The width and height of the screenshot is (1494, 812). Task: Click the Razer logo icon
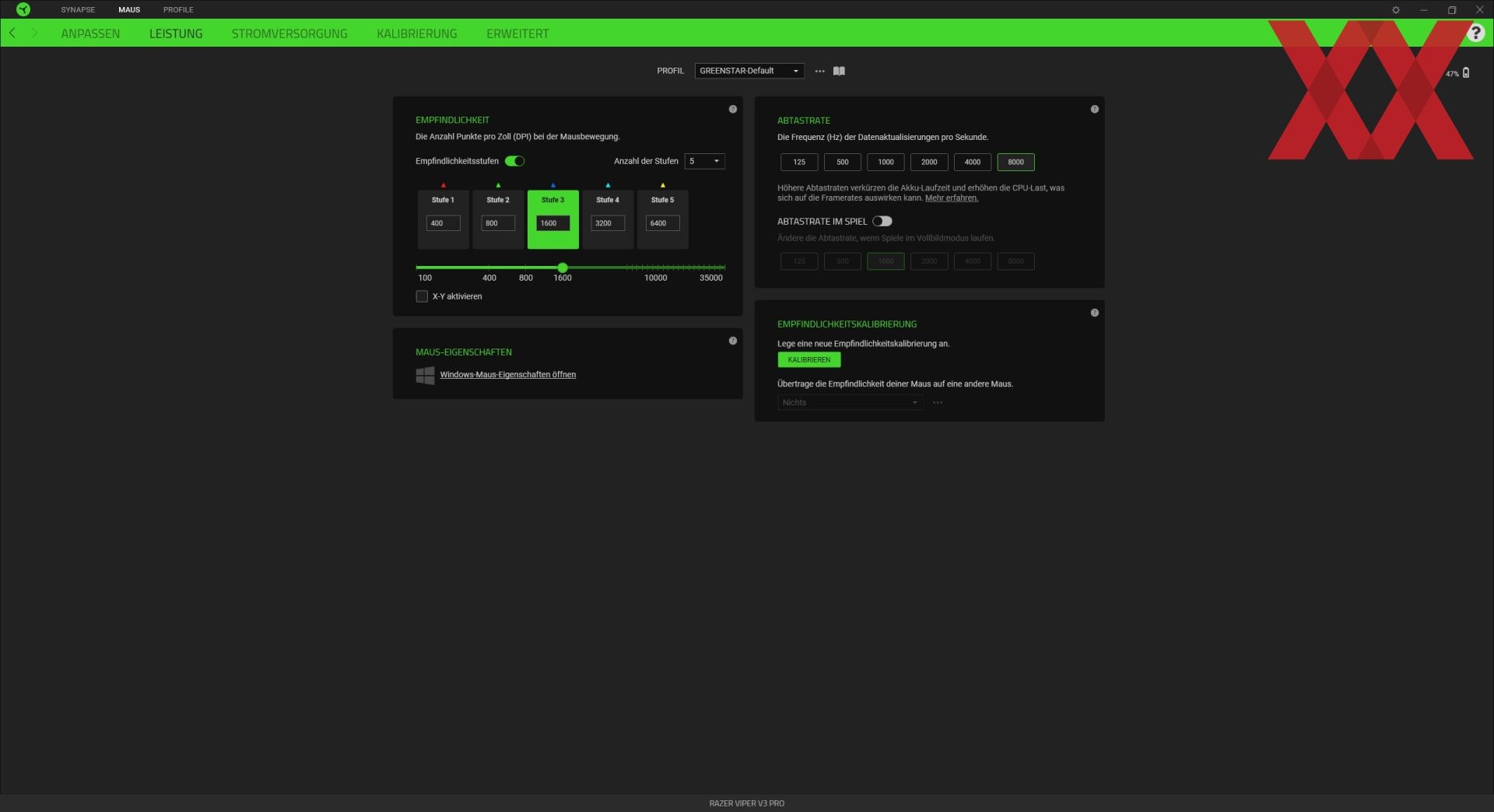23,9
